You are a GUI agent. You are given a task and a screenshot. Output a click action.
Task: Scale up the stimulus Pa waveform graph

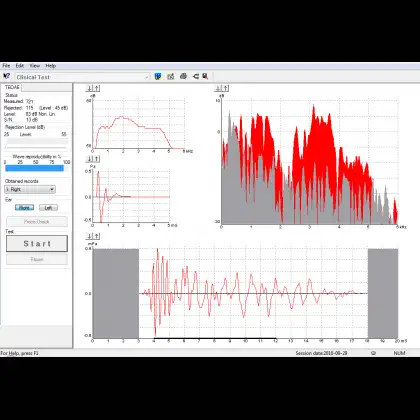96,159
